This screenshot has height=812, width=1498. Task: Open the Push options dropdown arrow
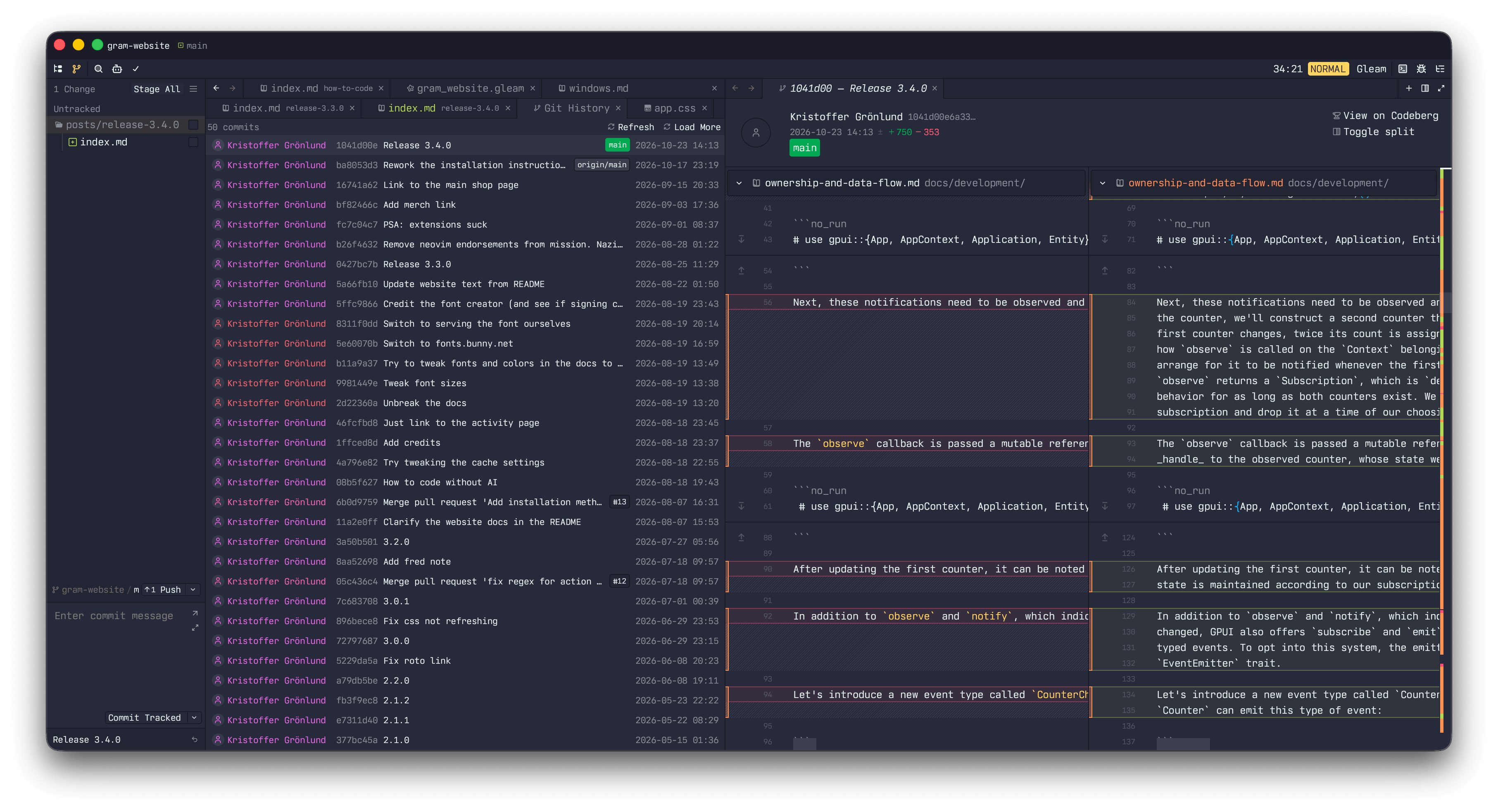click(193, 590)
